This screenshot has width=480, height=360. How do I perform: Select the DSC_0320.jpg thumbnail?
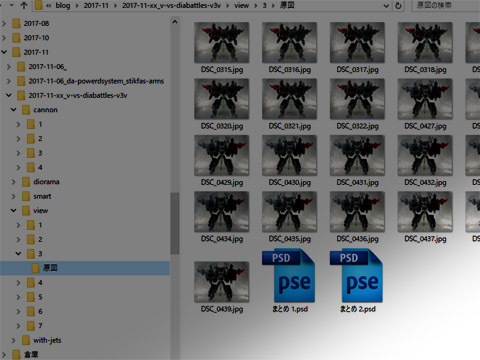coord(222,99)
